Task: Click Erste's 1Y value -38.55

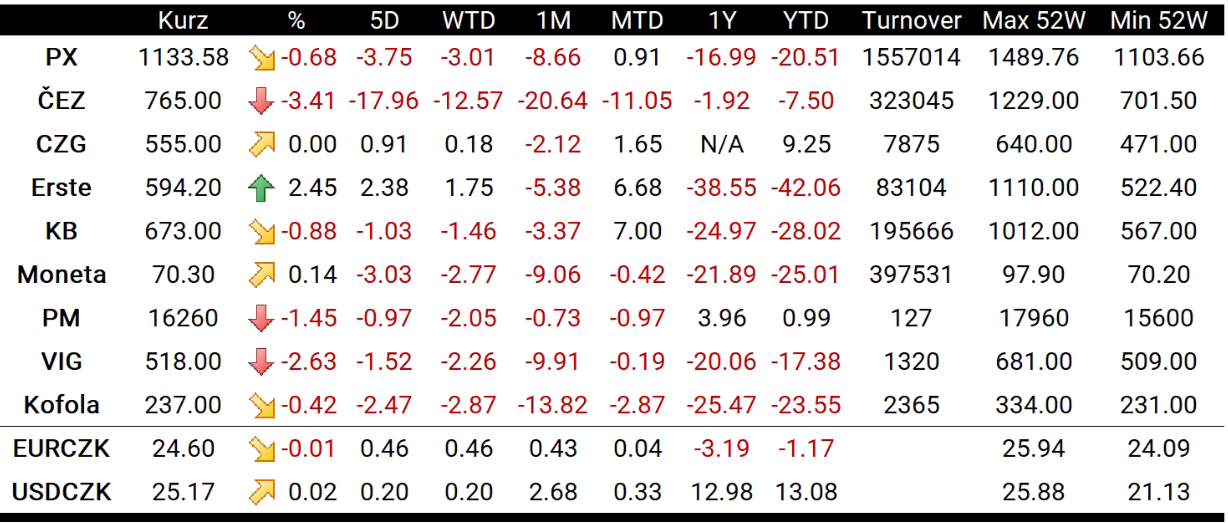Action: point(720,188)
